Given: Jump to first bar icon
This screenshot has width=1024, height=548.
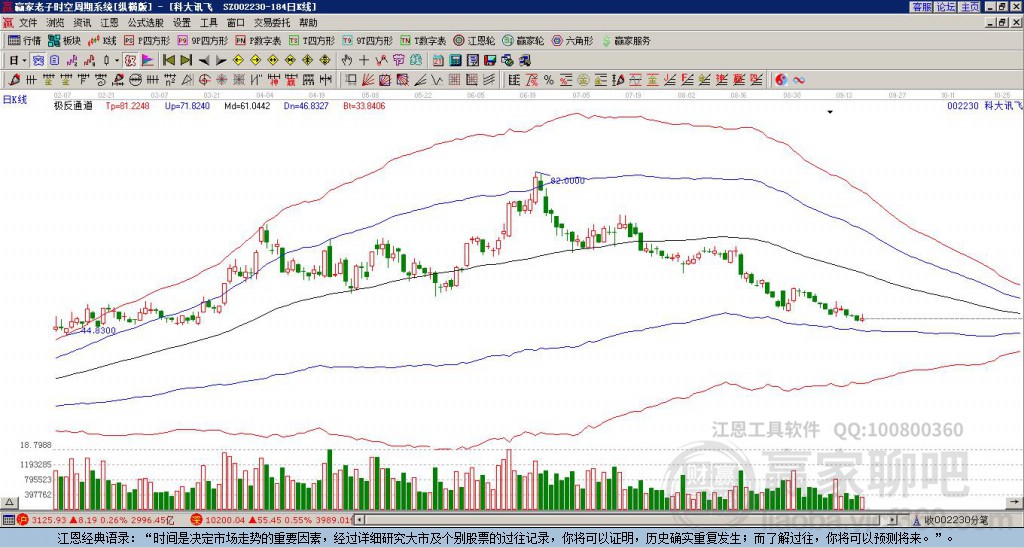Looking at the screenshot, I should click(168, 61).
